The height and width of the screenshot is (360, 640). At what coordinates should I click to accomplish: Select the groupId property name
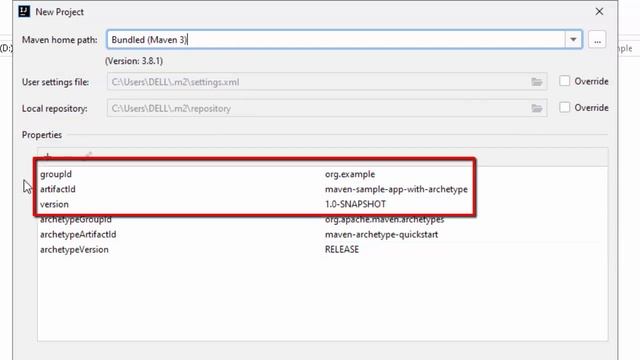[x=56, y=174]
